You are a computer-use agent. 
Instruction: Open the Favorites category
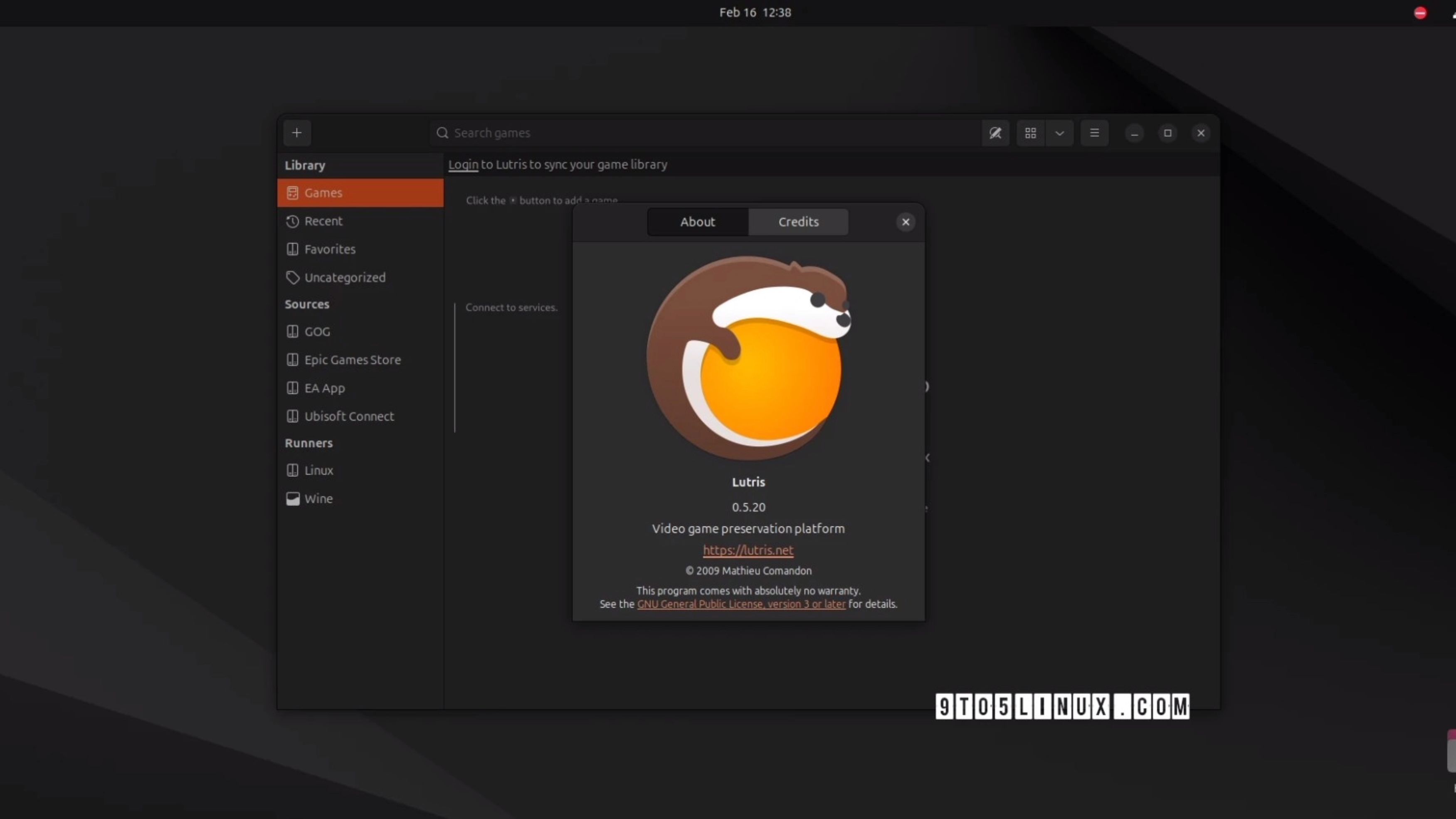(x=330, y=249)
